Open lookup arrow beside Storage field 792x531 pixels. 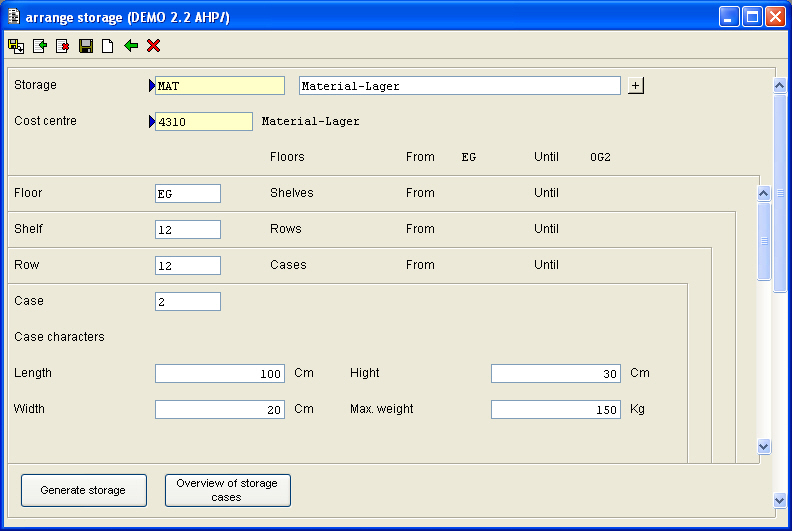[x=152, y=86]
